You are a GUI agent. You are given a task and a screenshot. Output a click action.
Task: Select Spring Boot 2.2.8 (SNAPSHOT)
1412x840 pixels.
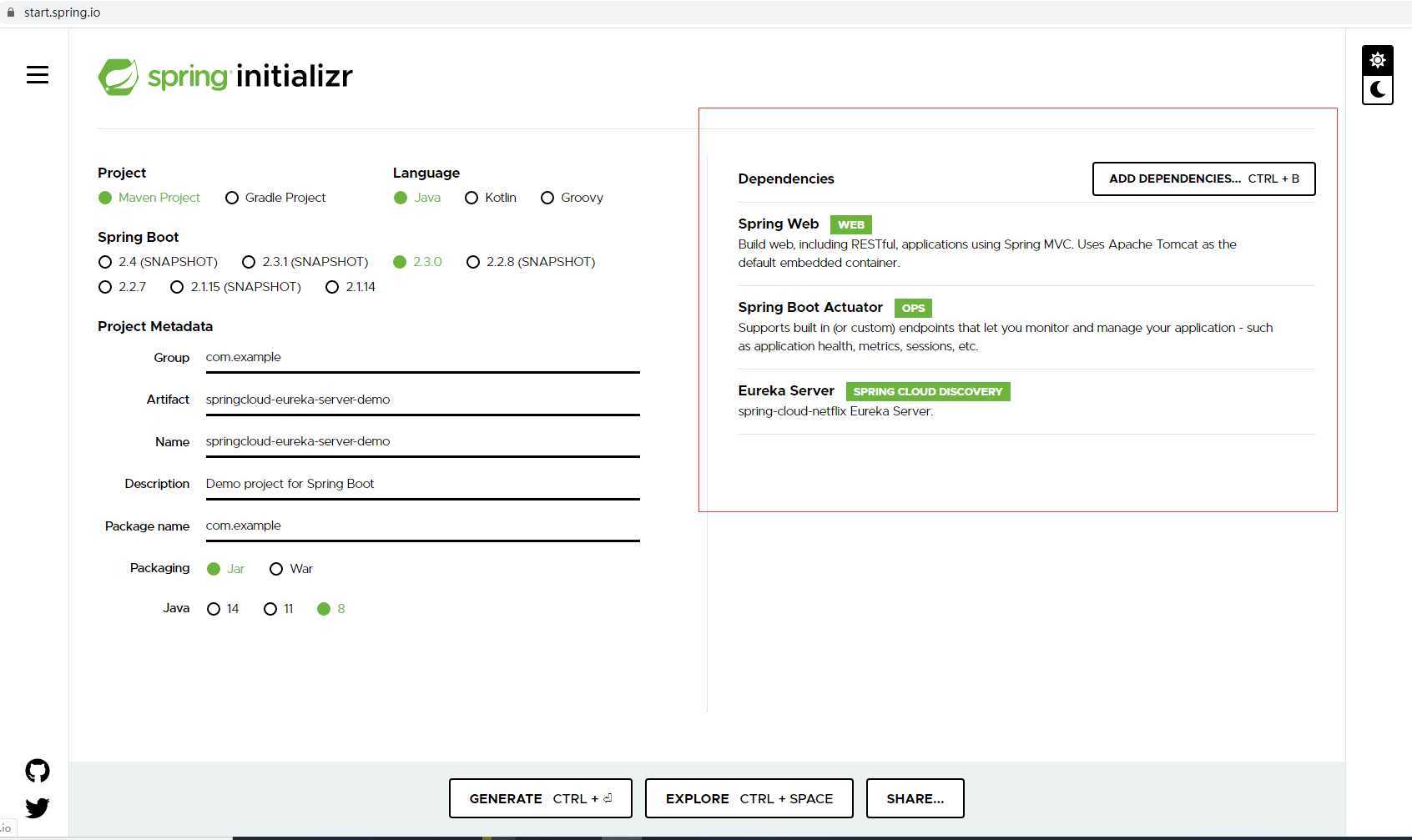(x=531, y=262)
